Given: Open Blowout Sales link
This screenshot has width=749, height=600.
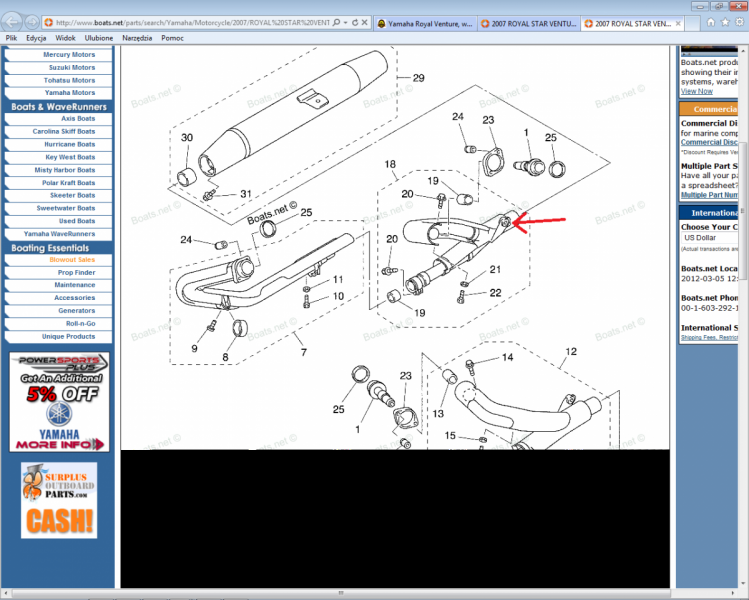Looking at the screenshot, I should click(72, 260).
